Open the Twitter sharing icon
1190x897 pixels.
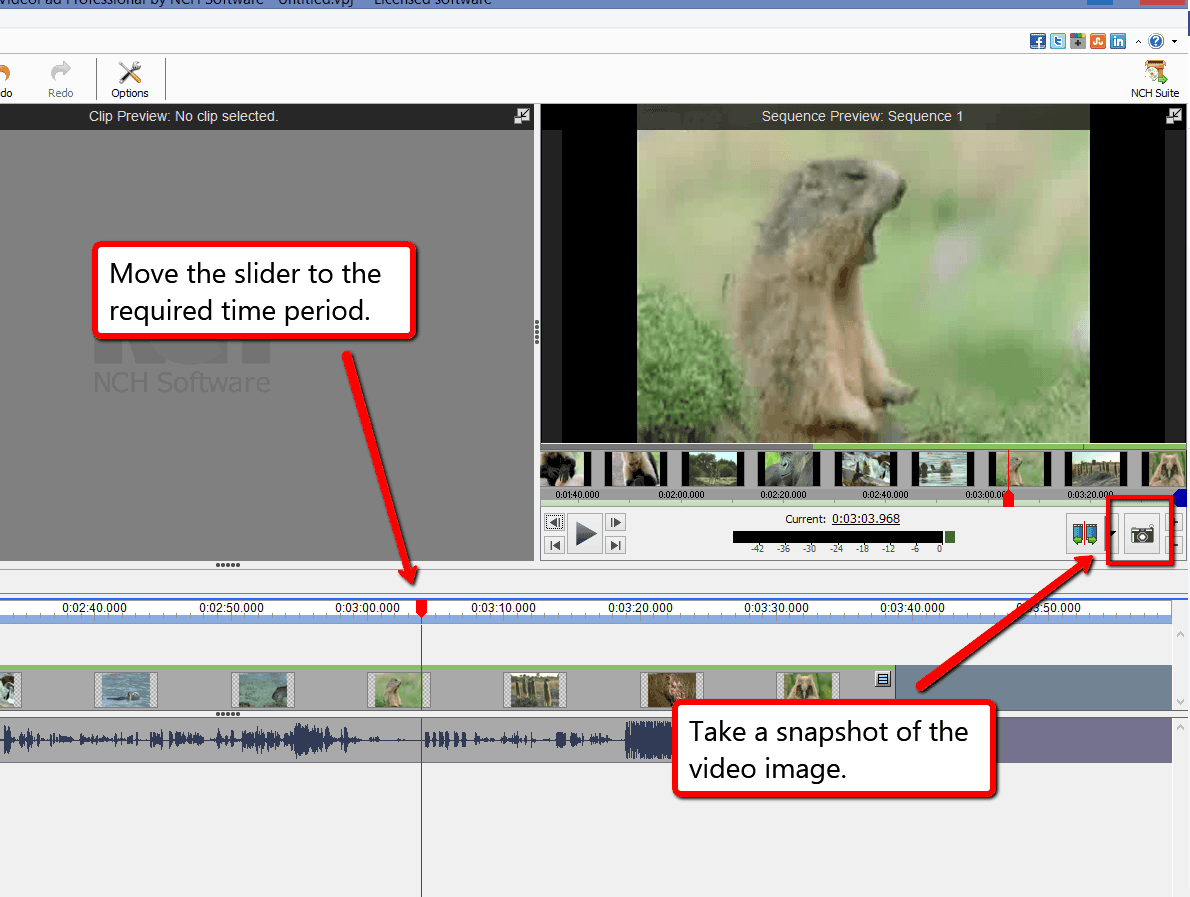[x=1057, y=41]
